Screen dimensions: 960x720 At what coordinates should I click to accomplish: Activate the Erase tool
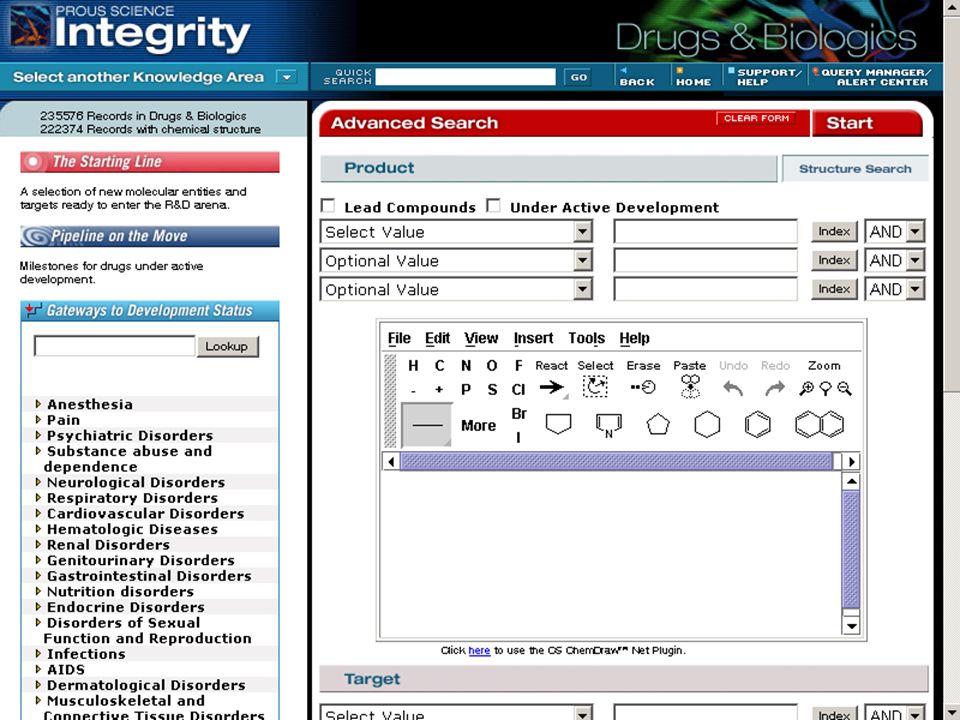(x=643, y=387)
